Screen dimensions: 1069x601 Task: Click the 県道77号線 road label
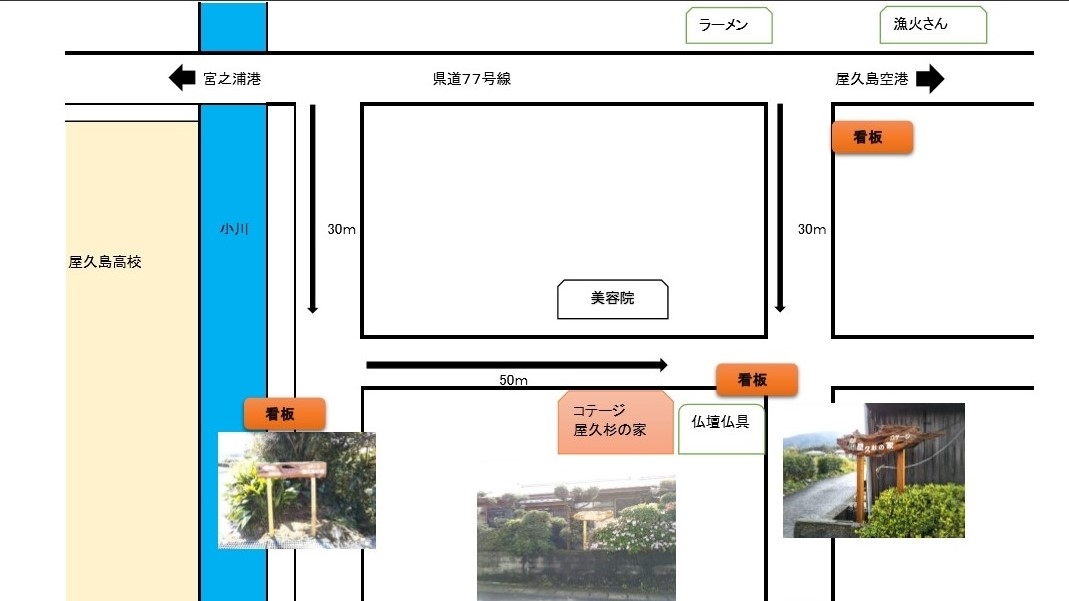(472, 79)
